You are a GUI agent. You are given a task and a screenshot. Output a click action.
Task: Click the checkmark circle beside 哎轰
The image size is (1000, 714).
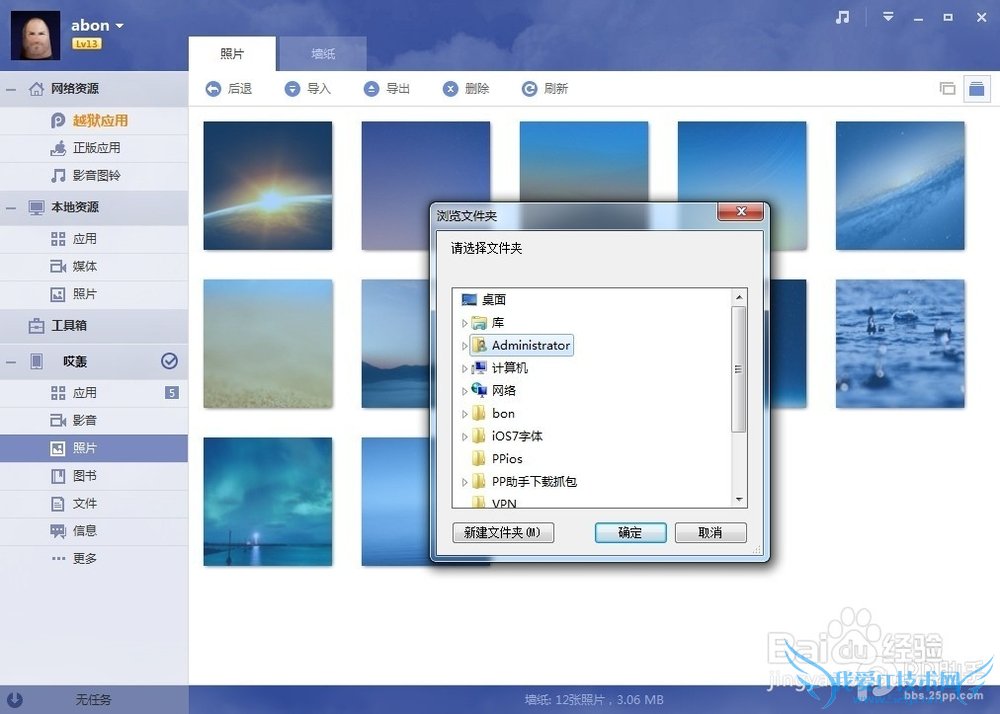tap(169, 361)
